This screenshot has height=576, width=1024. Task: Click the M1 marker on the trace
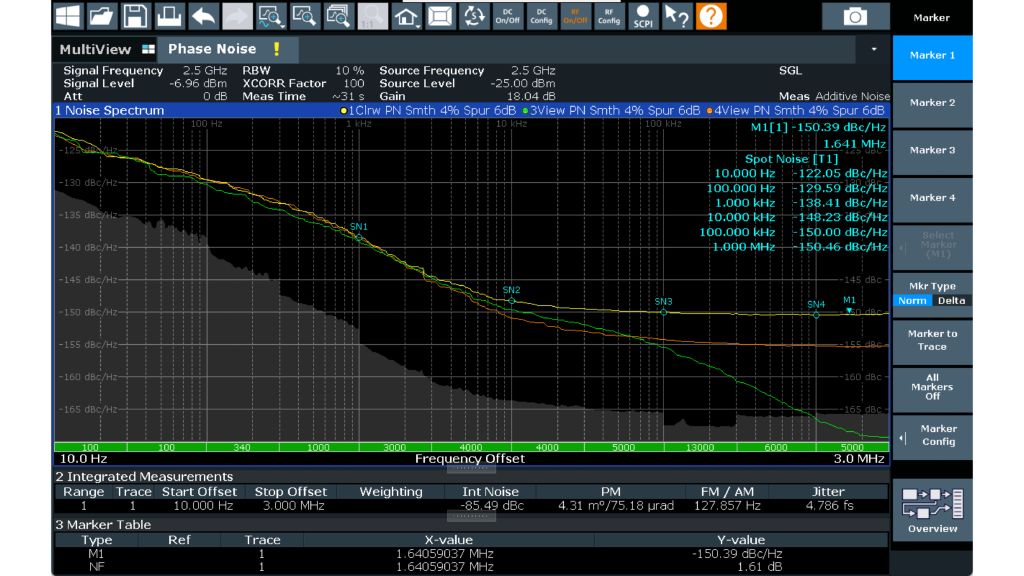pyautogui.click(x=849, y=311)
